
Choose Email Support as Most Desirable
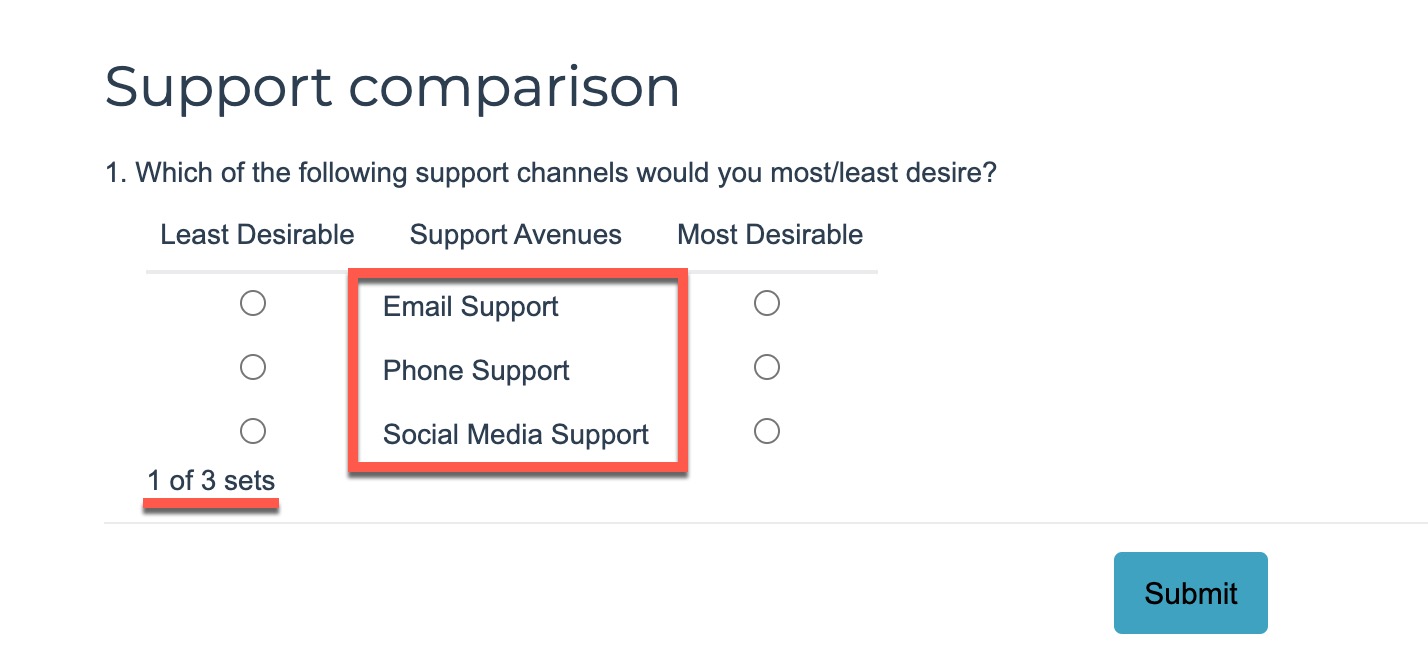(767, 303)
